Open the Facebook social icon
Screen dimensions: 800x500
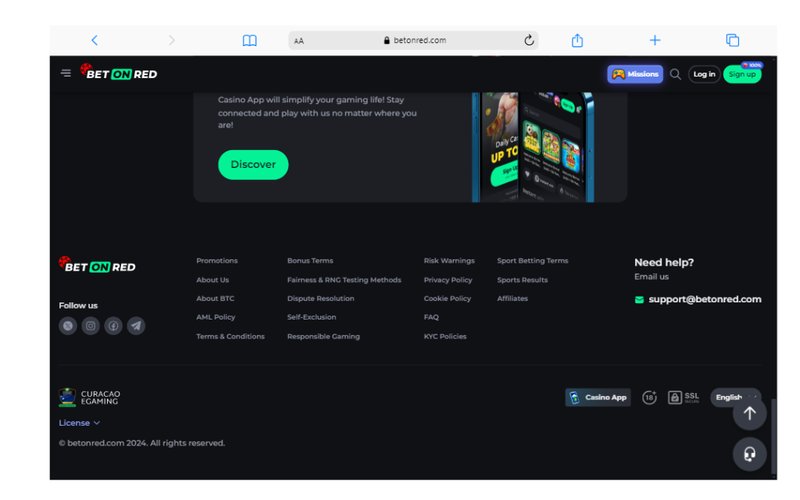click(113, 325)
